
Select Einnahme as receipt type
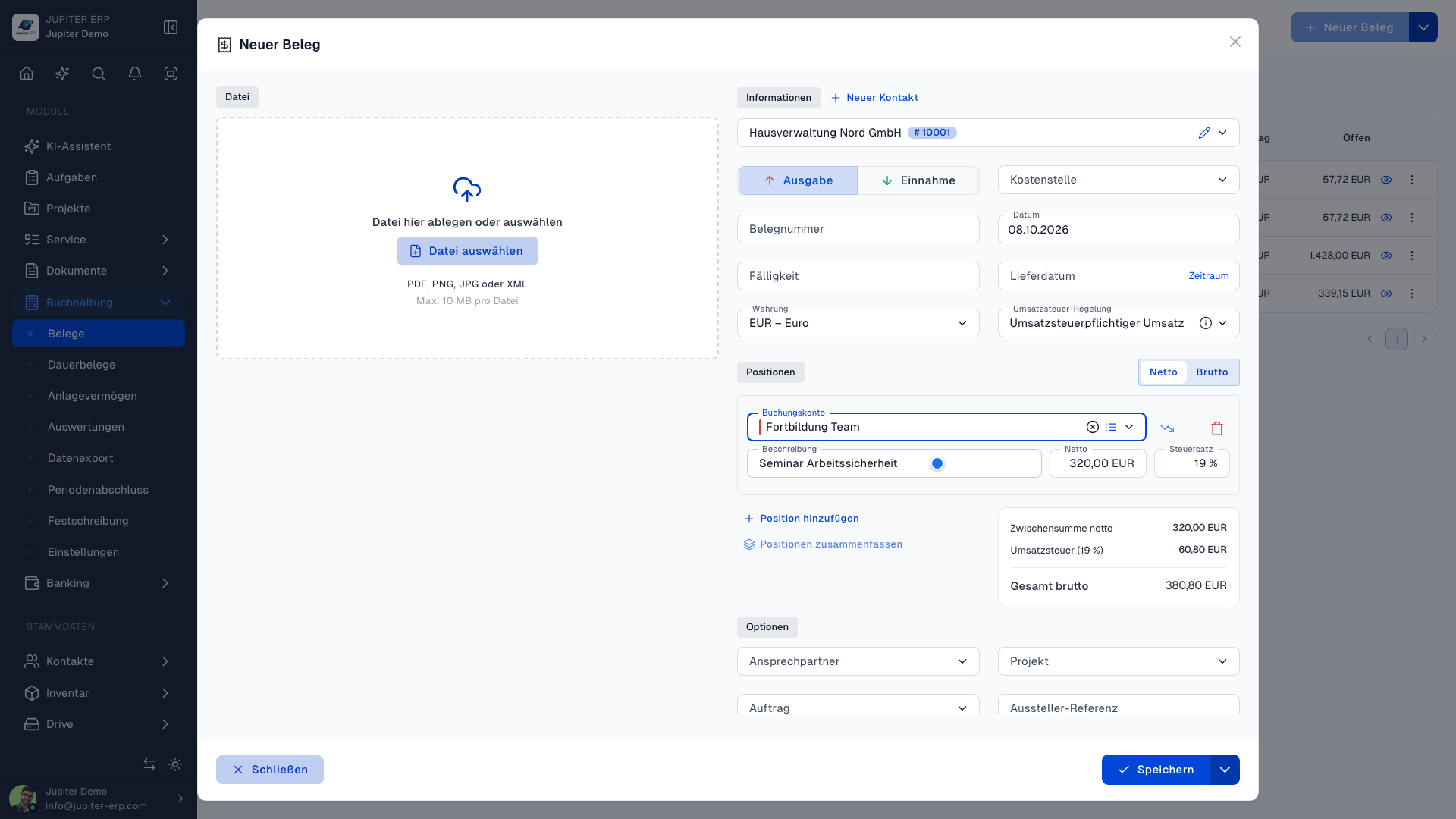(918, 180)
